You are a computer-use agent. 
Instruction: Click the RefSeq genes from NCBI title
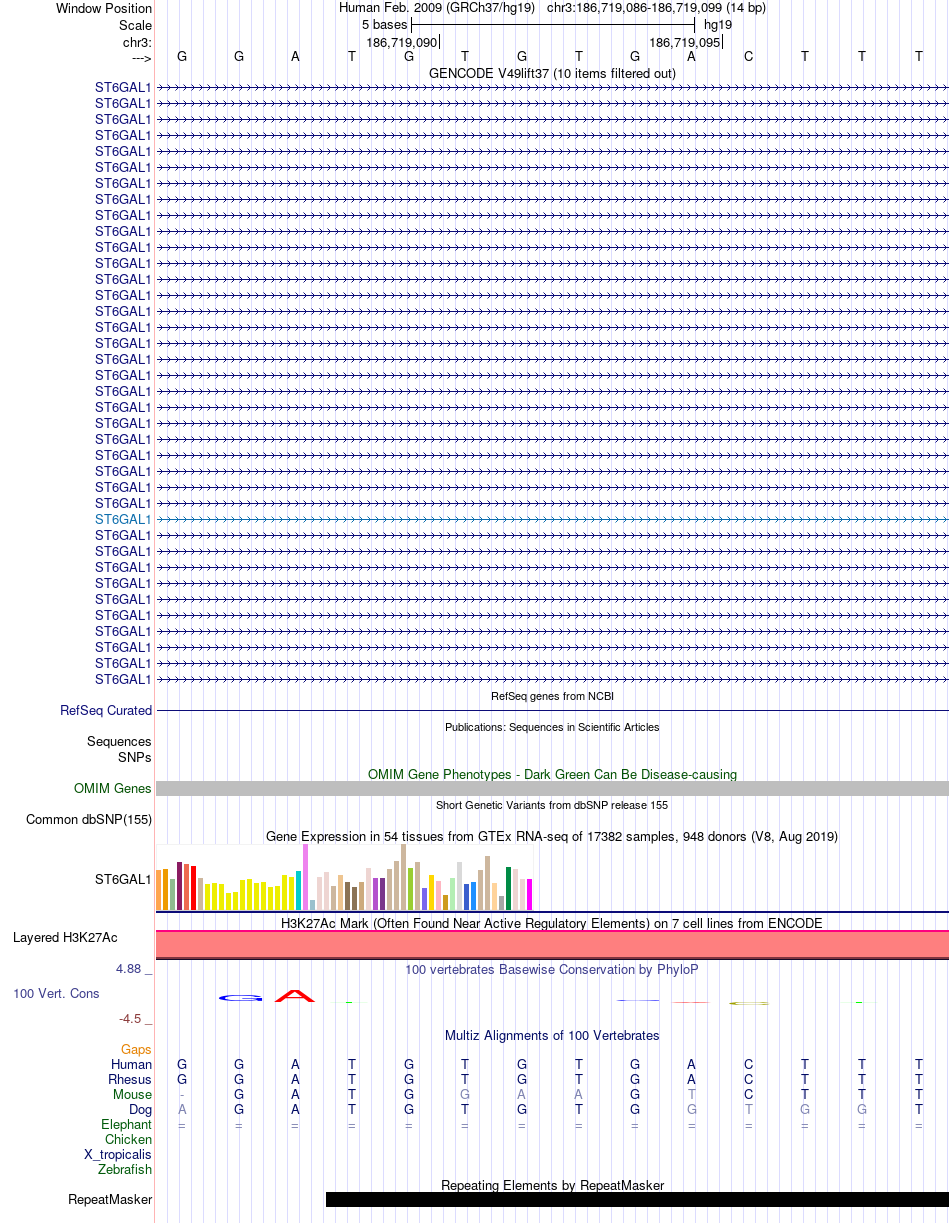coord(552,696)
